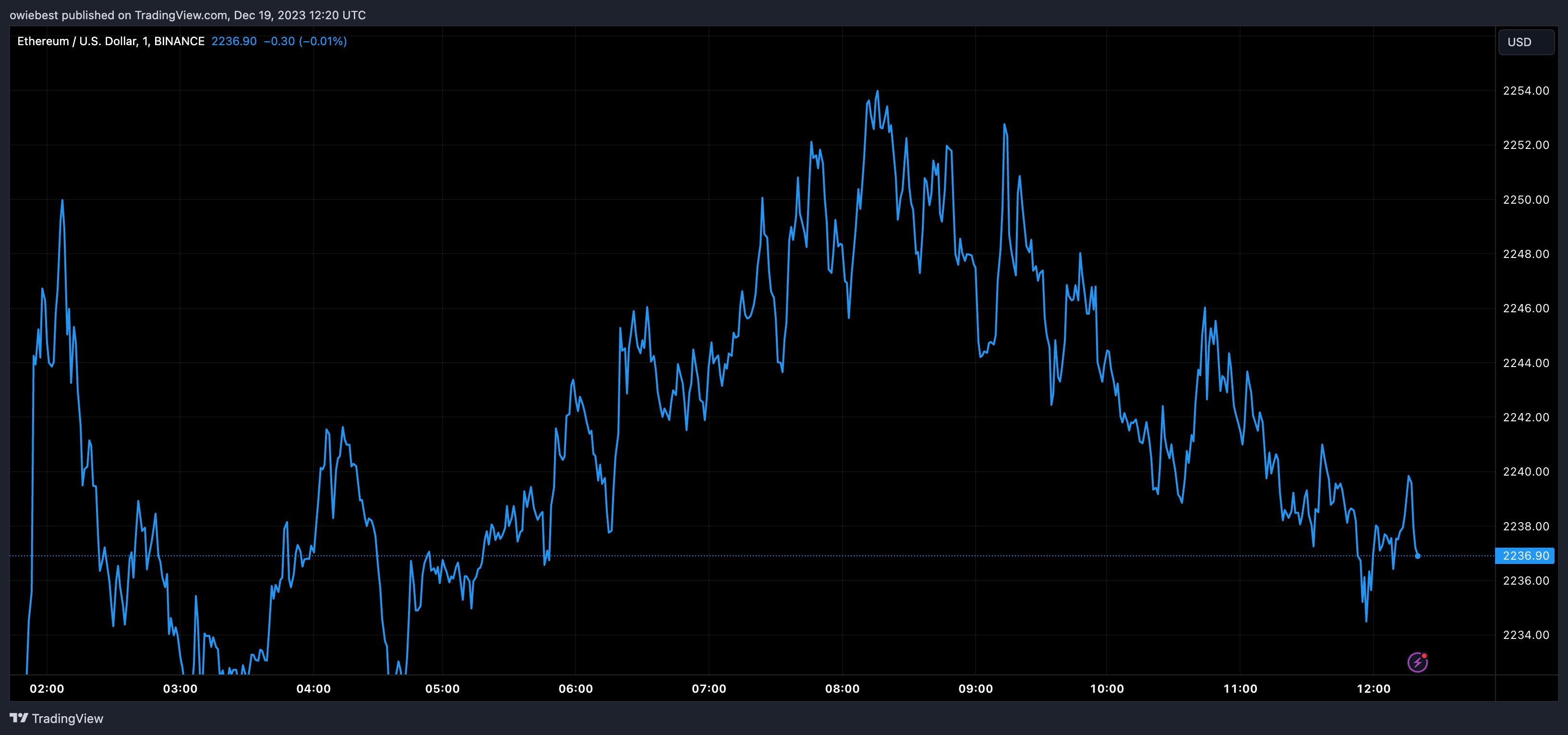Screen dimensions: 1568x735
Task: Click the 2236.90 value in the header
Action: point(234,41)
